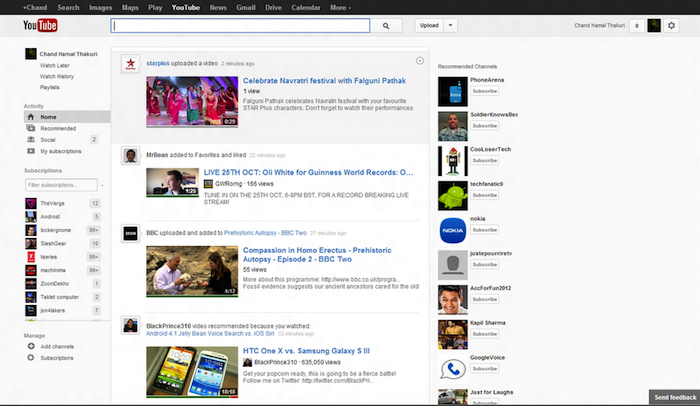Click the nokia channel icon
700x406 pixels.
pos(453,229)
